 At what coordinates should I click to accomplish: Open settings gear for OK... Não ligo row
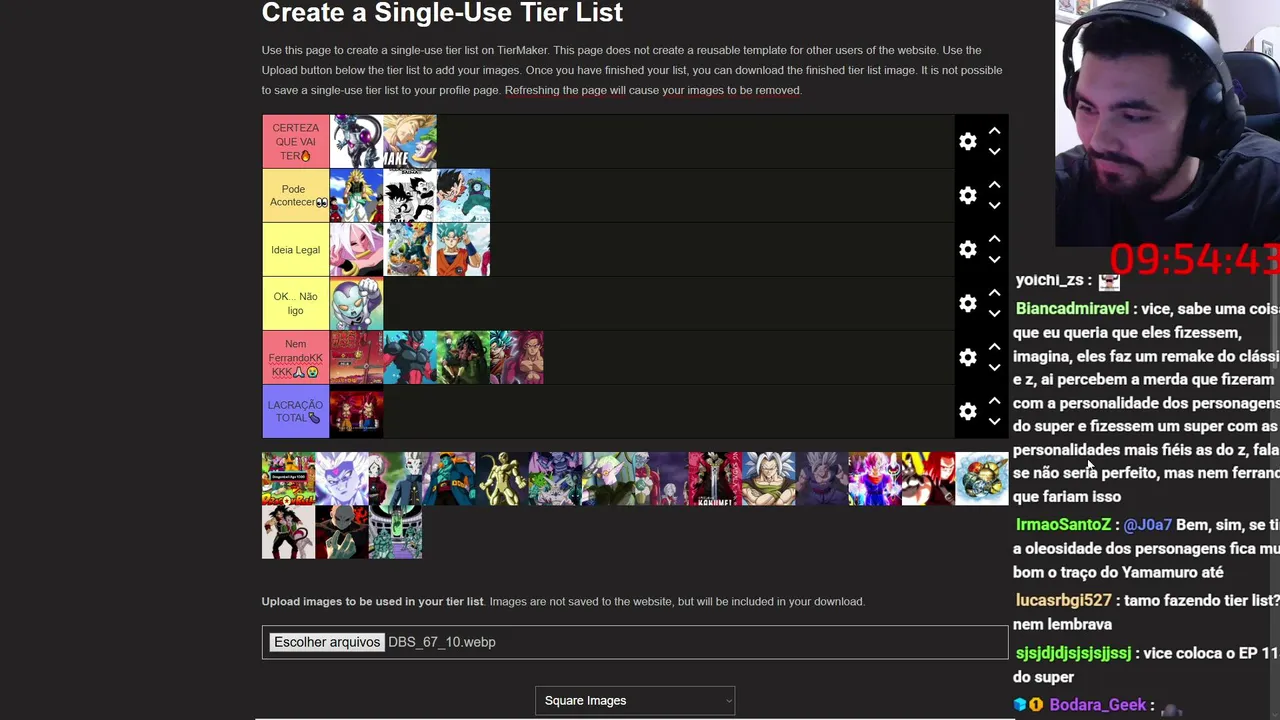[x=967, y=304]
